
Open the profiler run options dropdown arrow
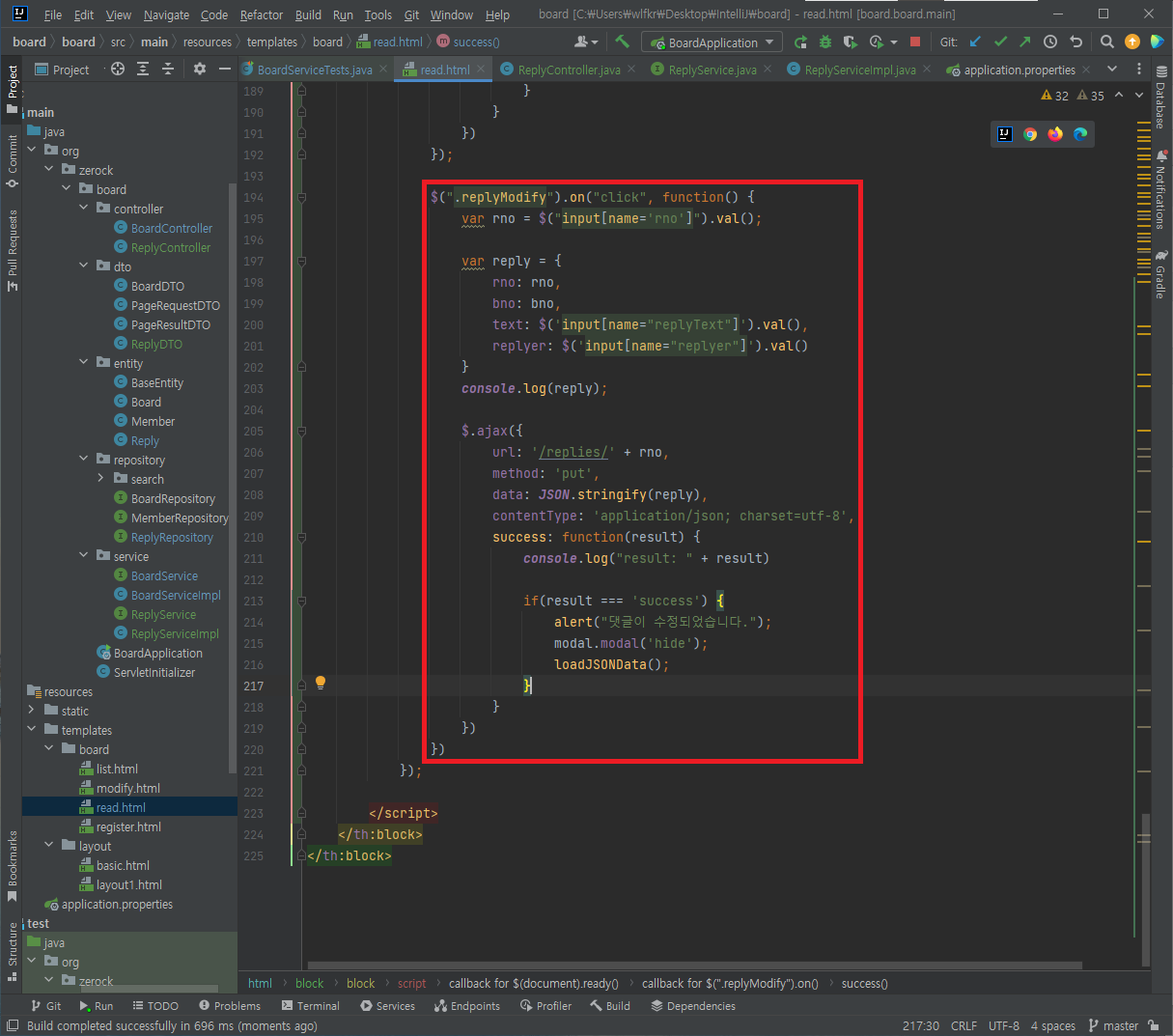[x=894, y=42]
